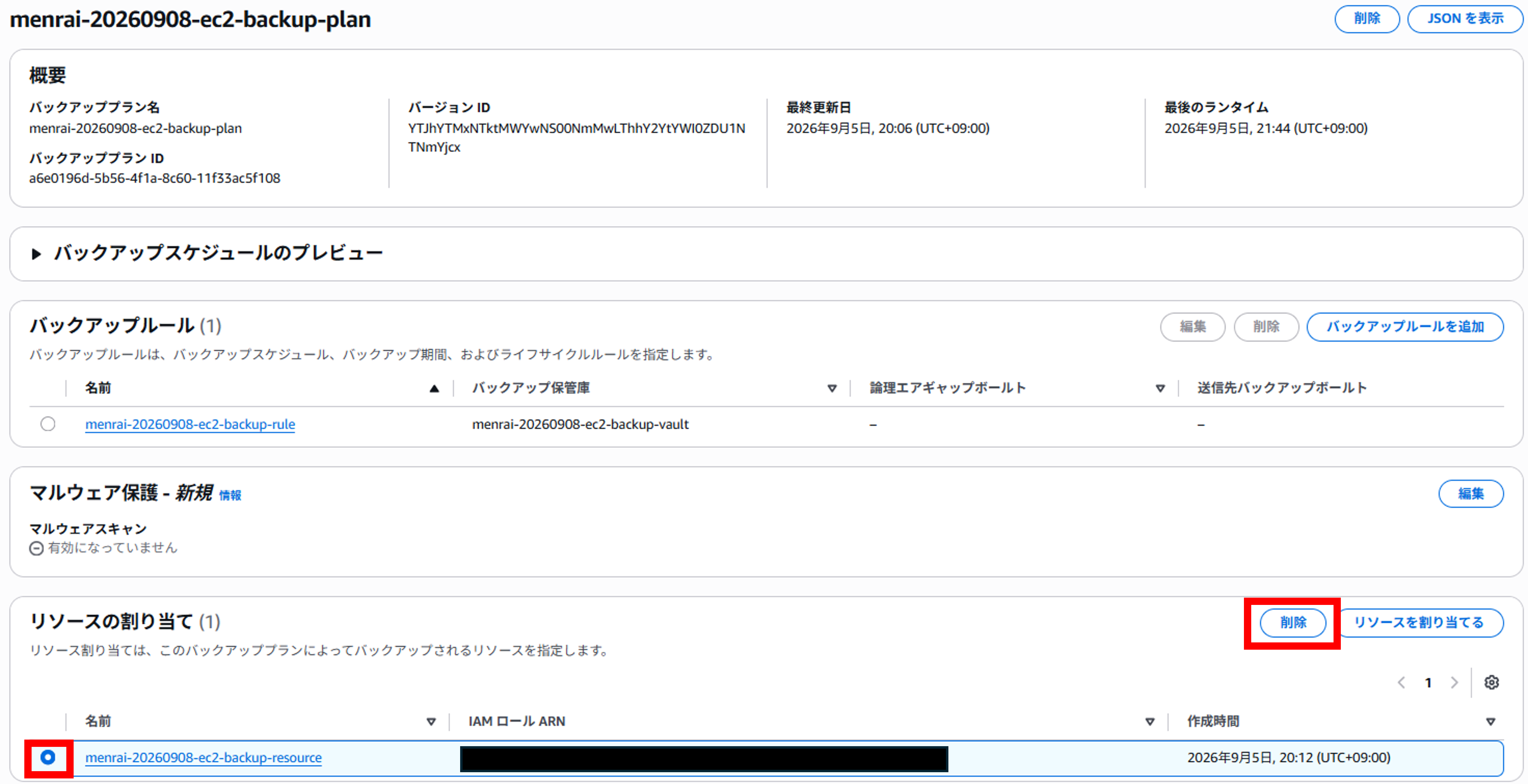Screen dimensions: 1528x784
Task: Click page number 1 in pagination
Action: point(1428,683)
